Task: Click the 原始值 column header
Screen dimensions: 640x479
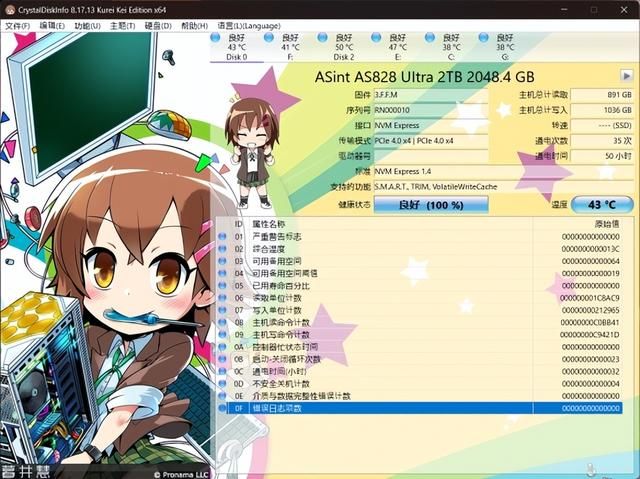Action: coord(578,224)
